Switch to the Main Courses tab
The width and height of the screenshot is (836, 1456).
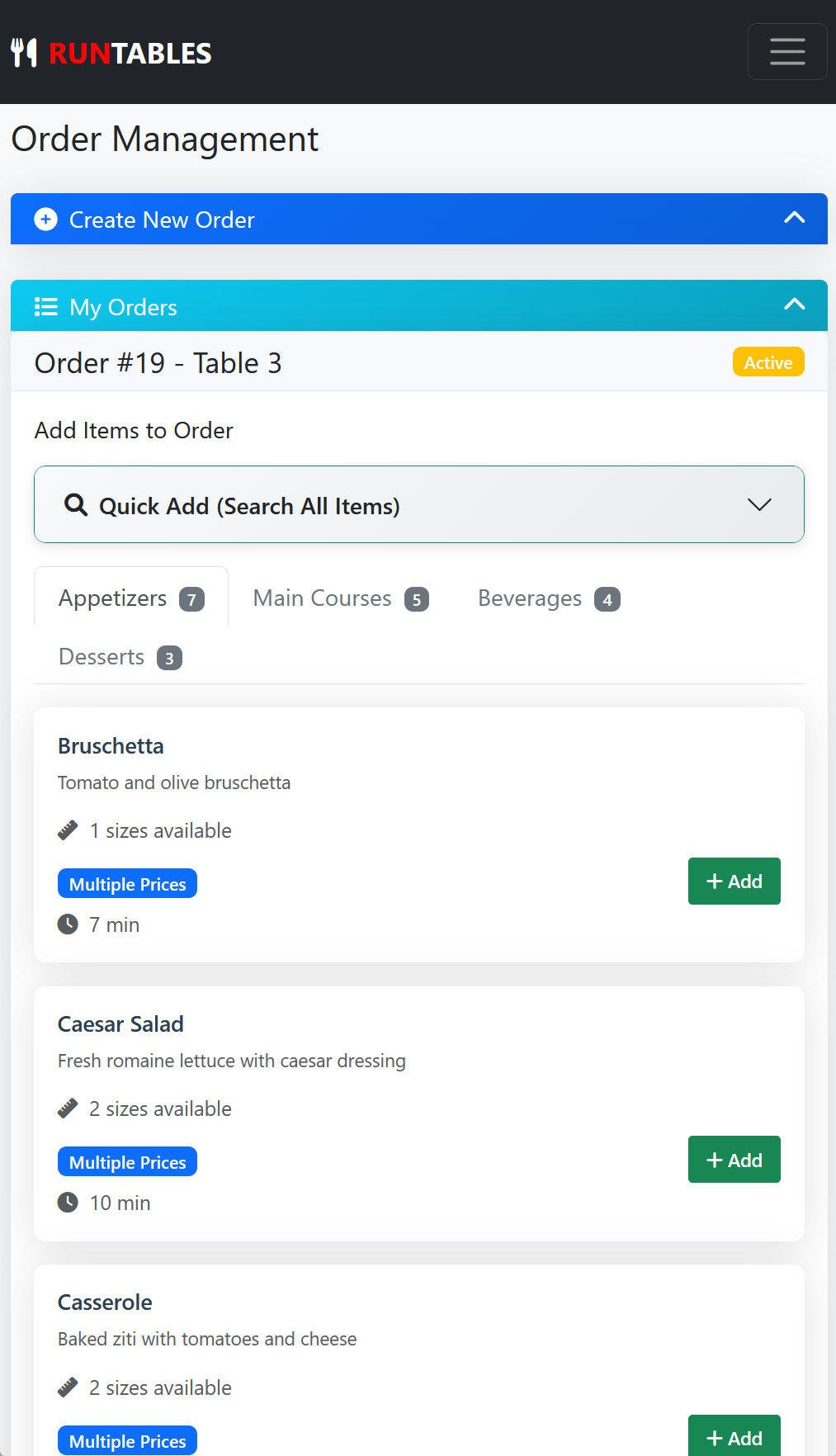[340, 598]
